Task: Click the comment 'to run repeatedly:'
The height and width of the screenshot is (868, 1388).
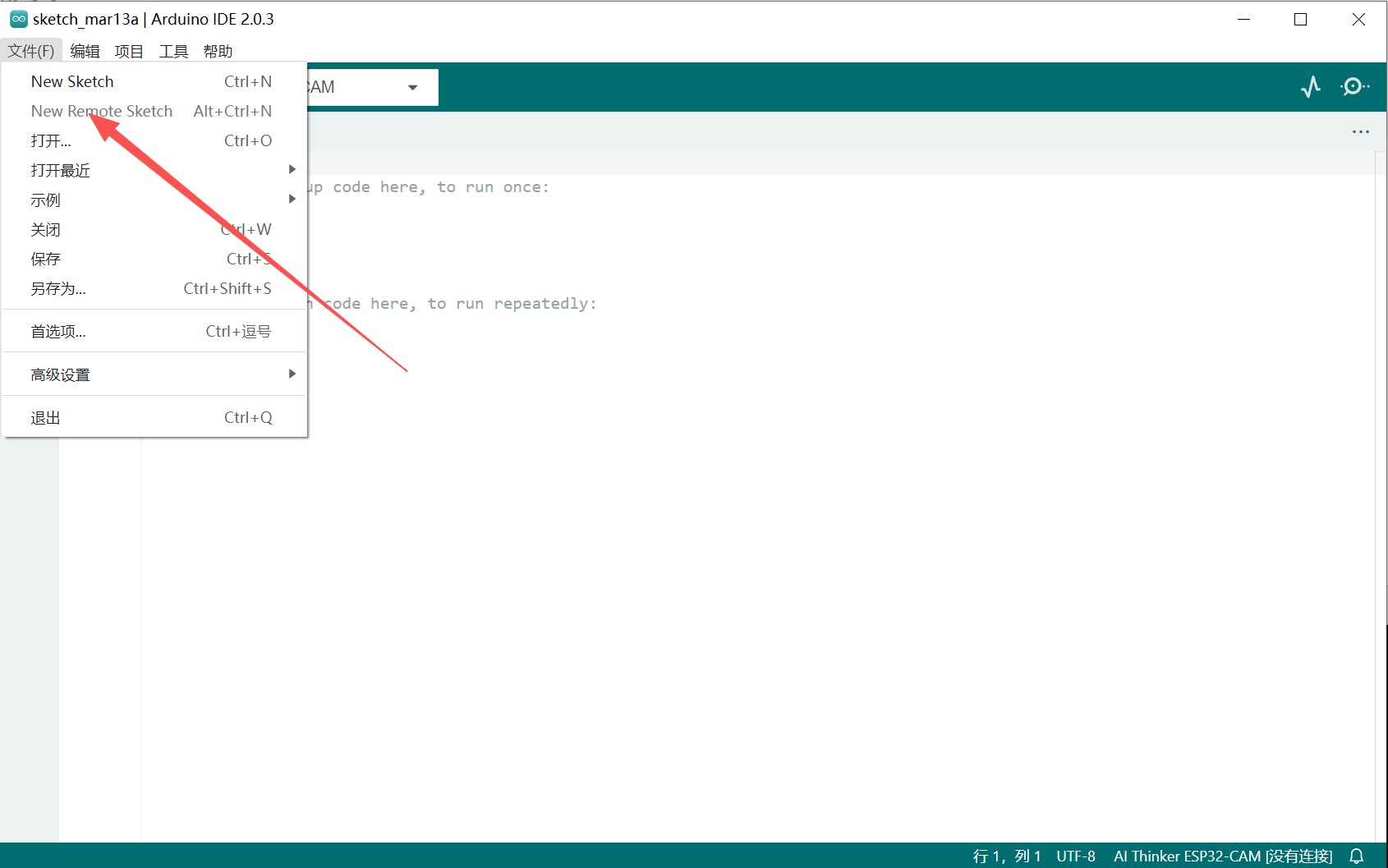Action: click(512, 304)
